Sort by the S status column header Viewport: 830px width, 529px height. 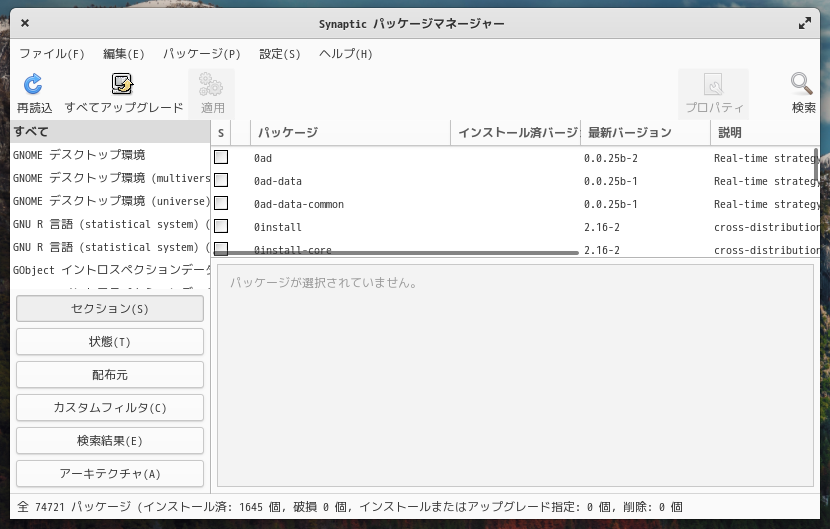(221, 132)
